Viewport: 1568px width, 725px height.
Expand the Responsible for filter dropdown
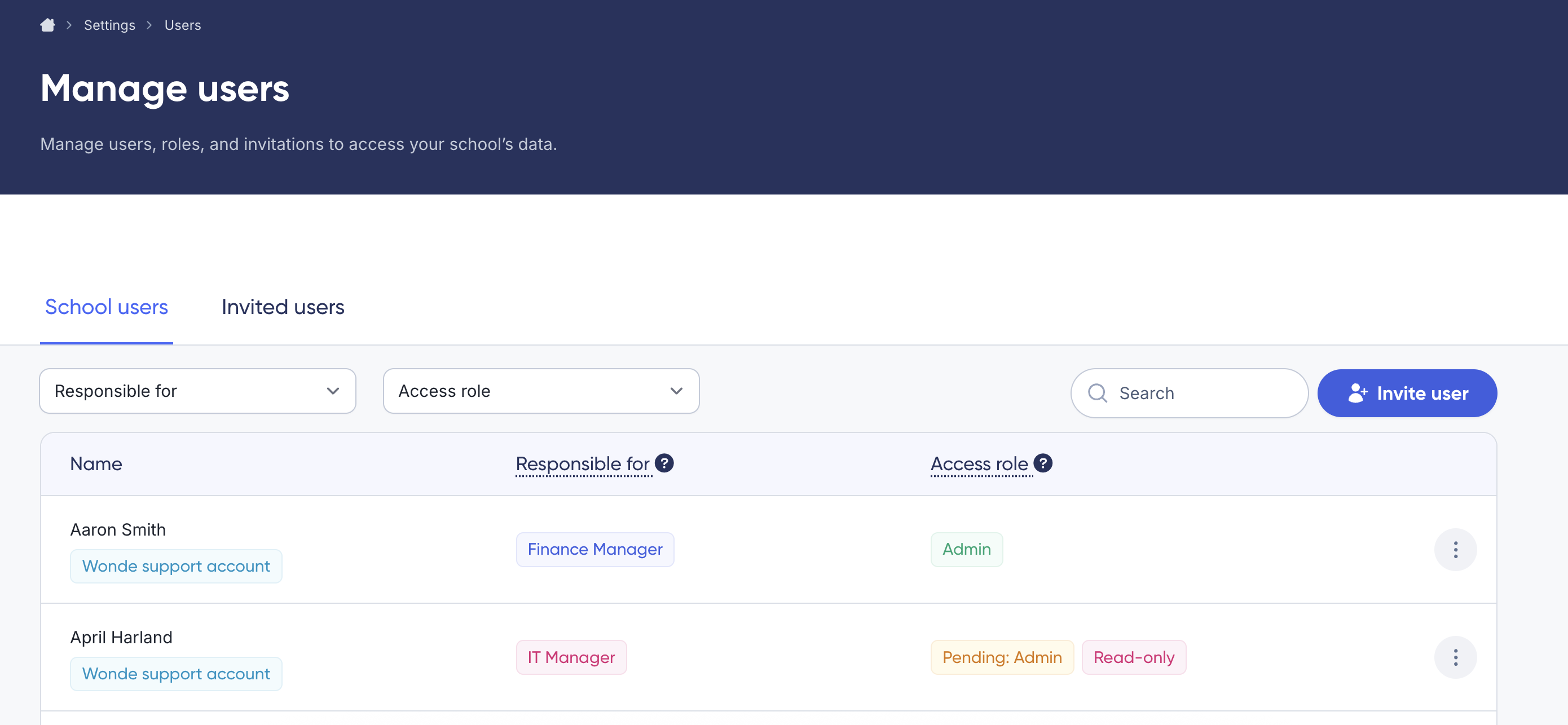tap(197, 391)
